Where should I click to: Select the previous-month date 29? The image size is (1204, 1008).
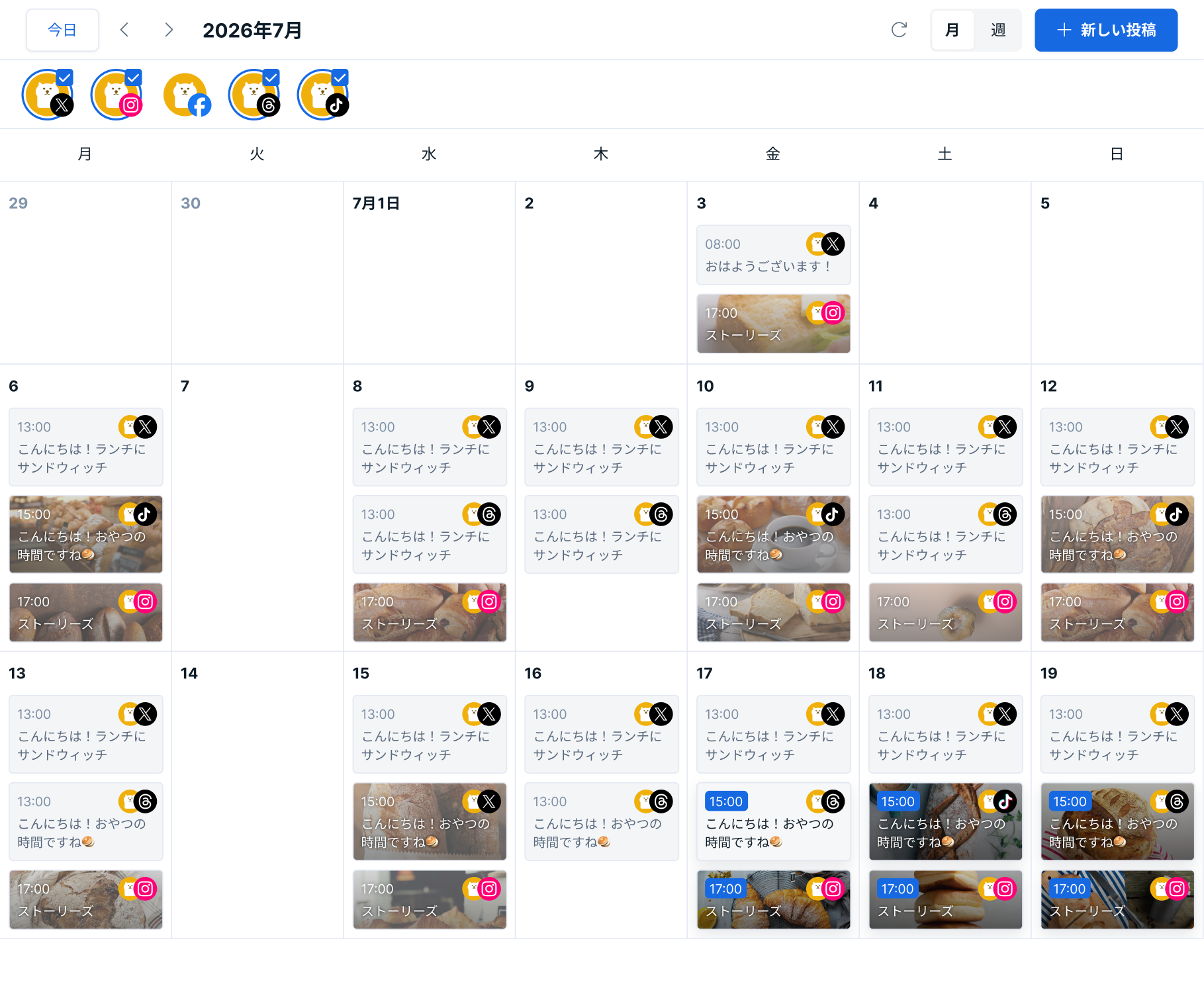coord(19,203)
